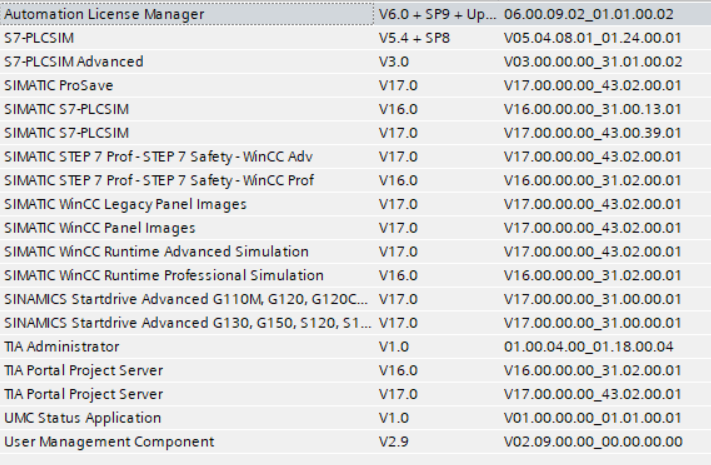Highlight the SIMATIC ProSave row

(x=59, y=86)
